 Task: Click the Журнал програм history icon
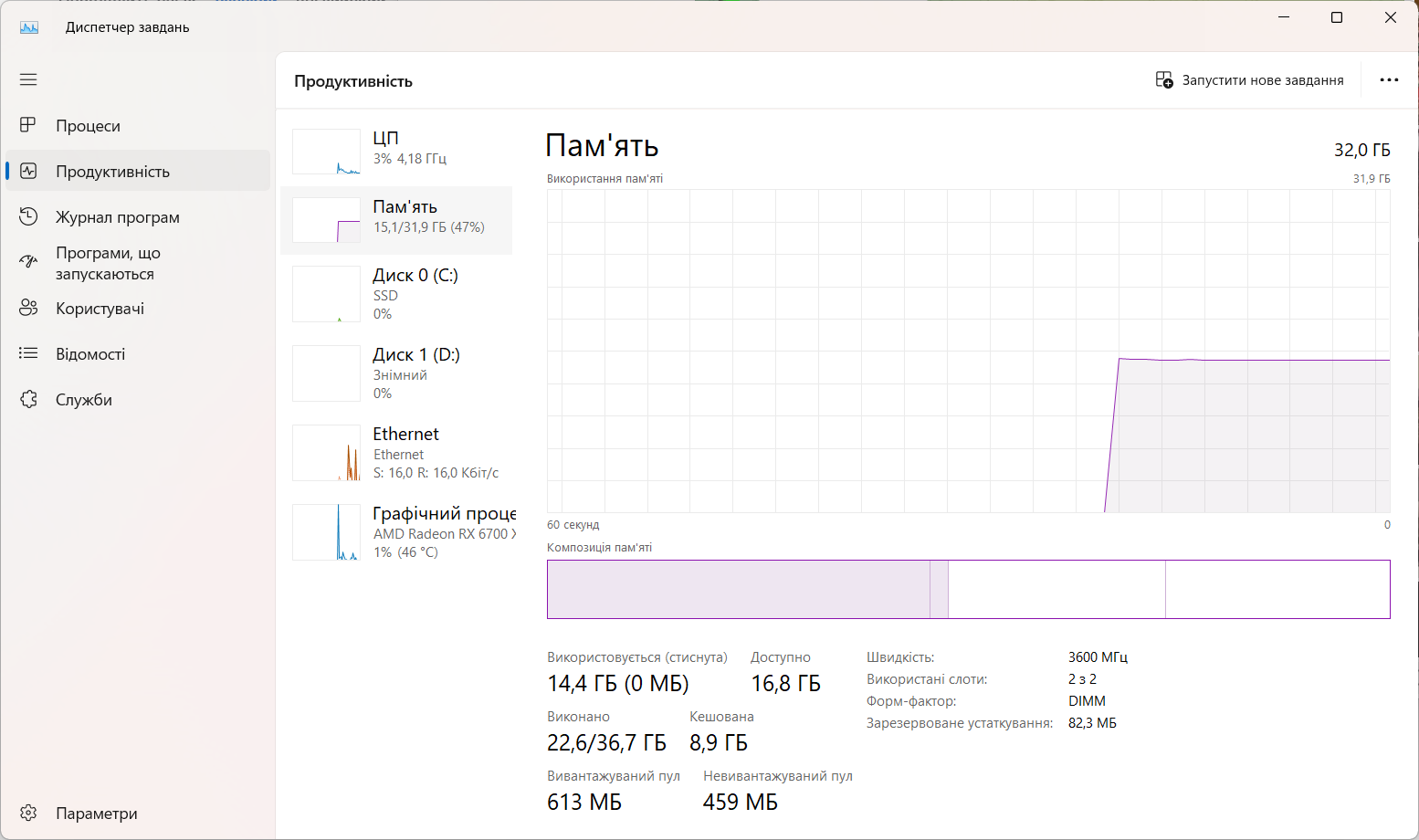(28, 216)
